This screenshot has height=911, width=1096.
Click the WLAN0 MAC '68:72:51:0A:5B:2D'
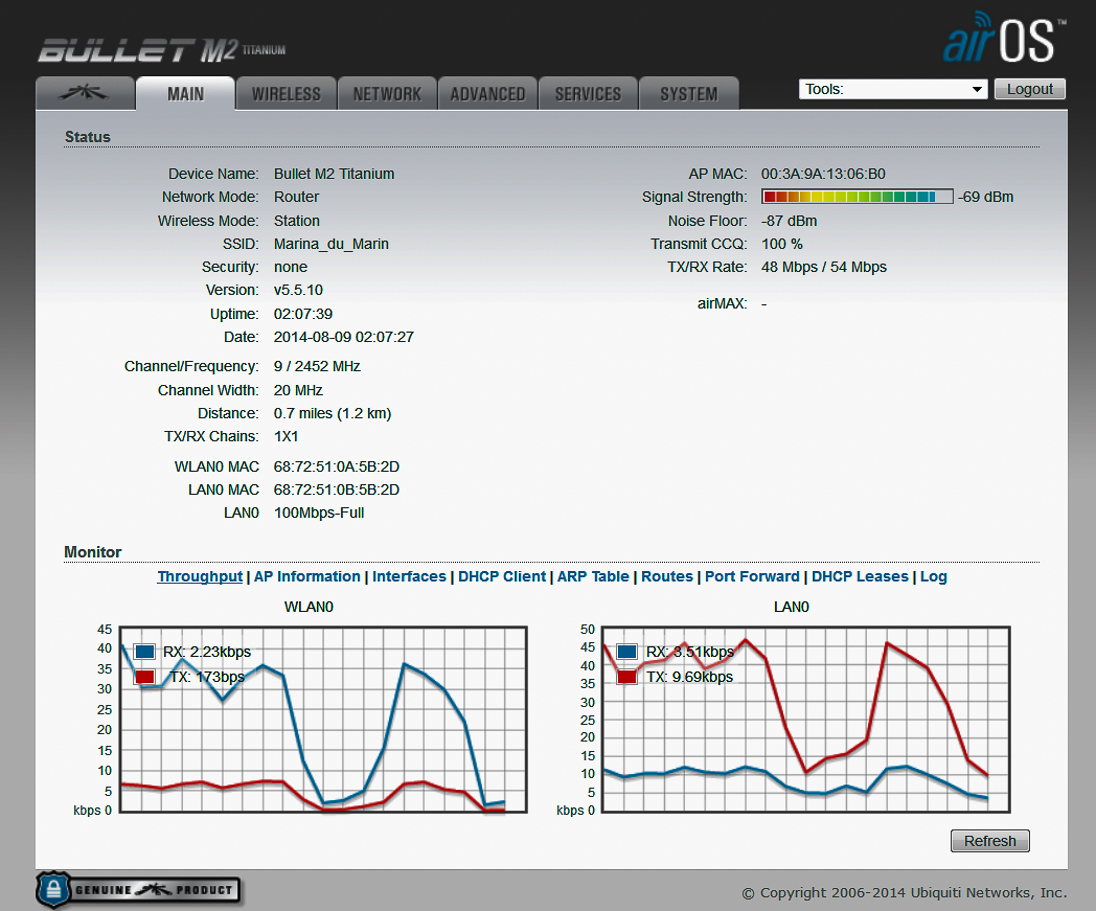tap(336, 467)
